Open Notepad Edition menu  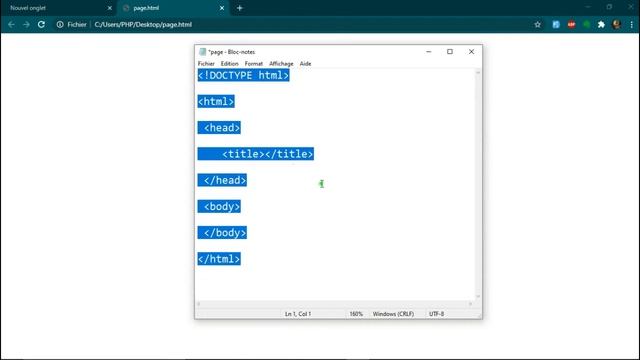(229, 64)
